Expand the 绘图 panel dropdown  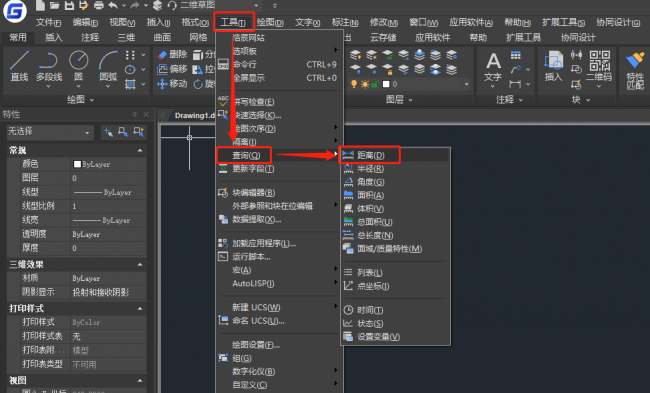coord(80,100)
